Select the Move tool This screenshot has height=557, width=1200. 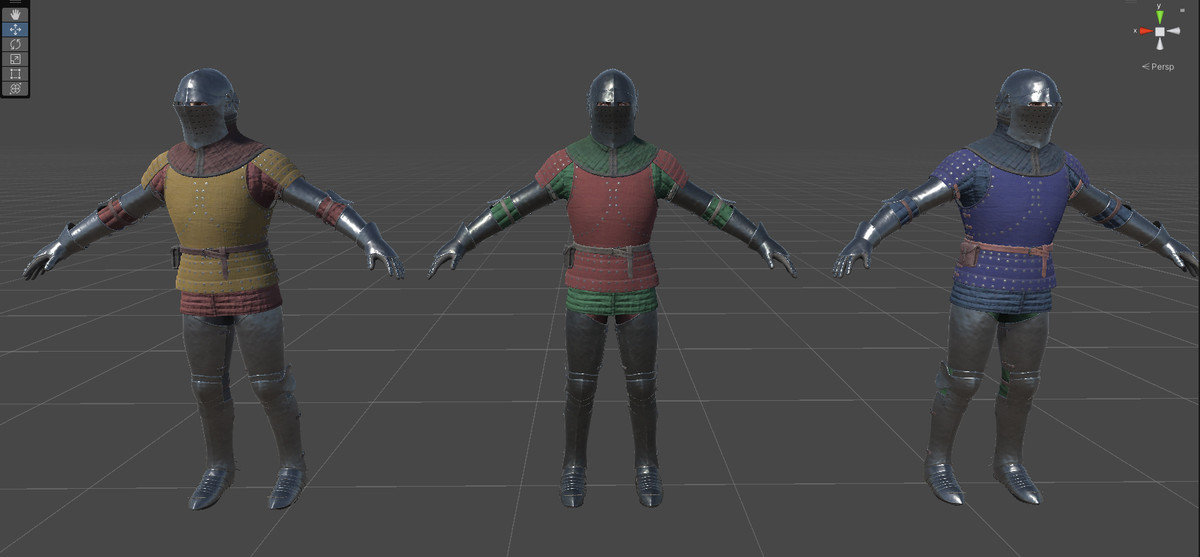[x=15, y=30]
